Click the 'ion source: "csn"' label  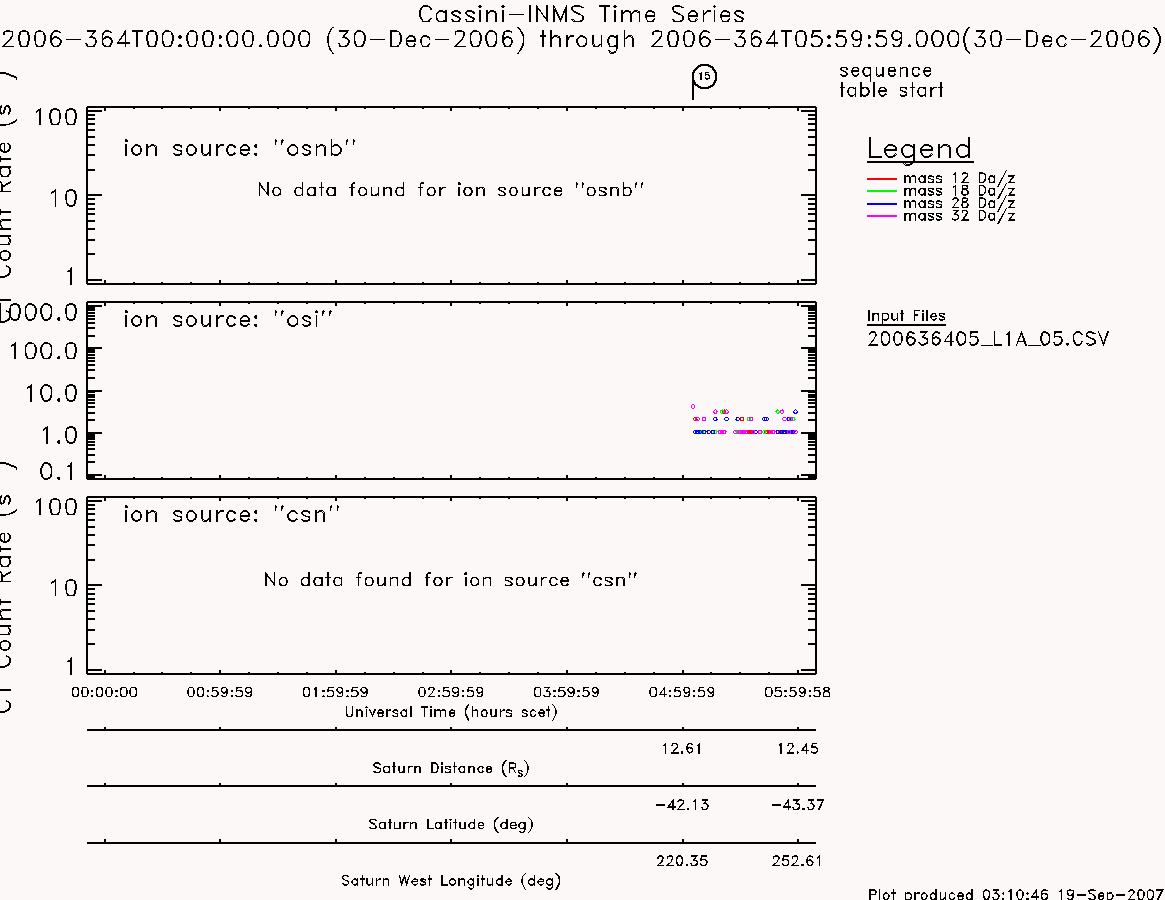click(x=231, y=514)
